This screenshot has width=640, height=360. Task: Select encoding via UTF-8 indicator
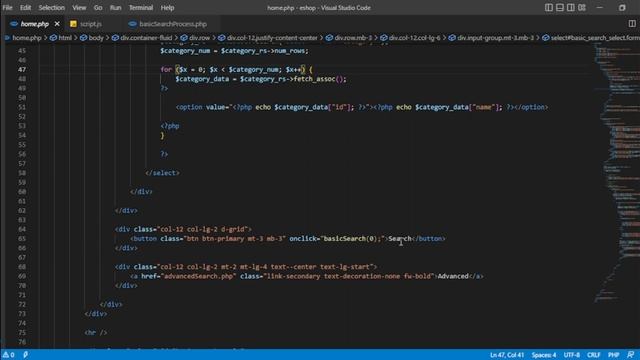pos(571,355)
